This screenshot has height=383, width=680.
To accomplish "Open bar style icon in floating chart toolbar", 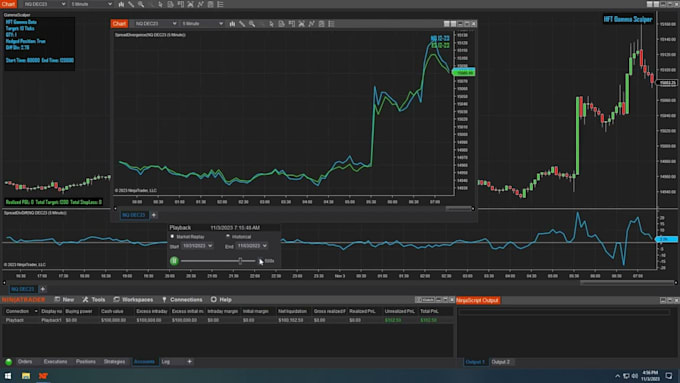I will 232,24.
